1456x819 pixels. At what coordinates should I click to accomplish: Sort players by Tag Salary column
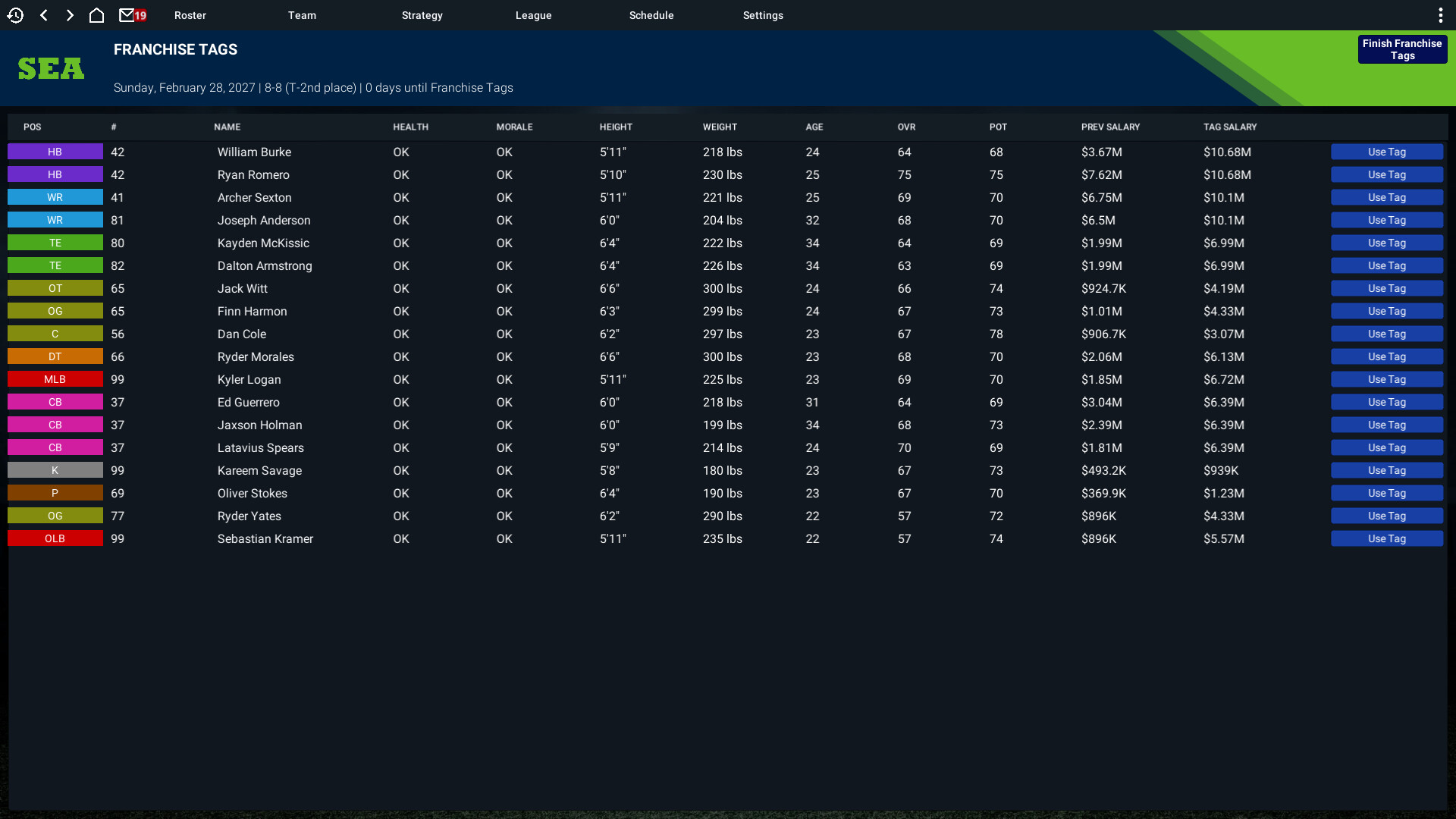(1228, 127)
